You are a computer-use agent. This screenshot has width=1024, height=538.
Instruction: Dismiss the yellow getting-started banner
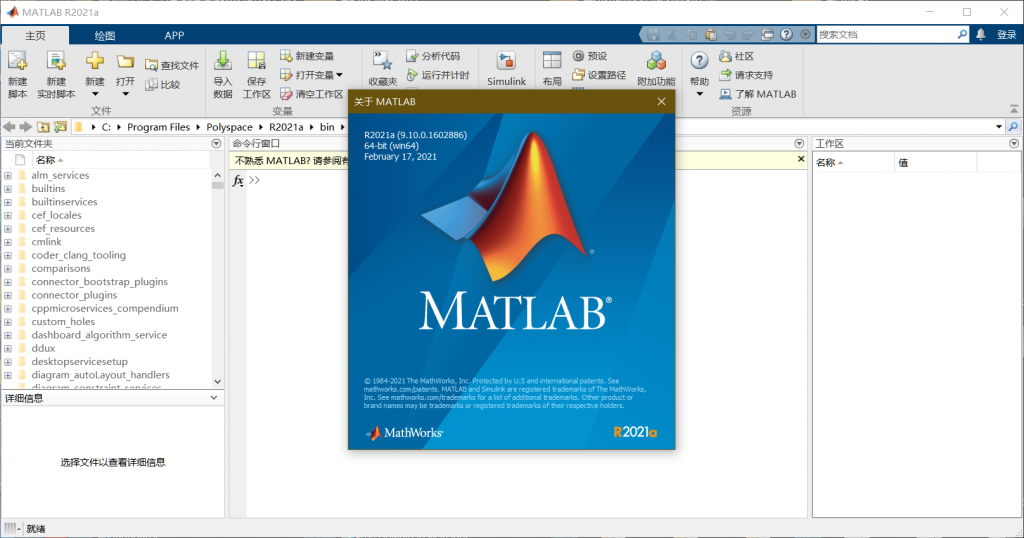[801, 159]
